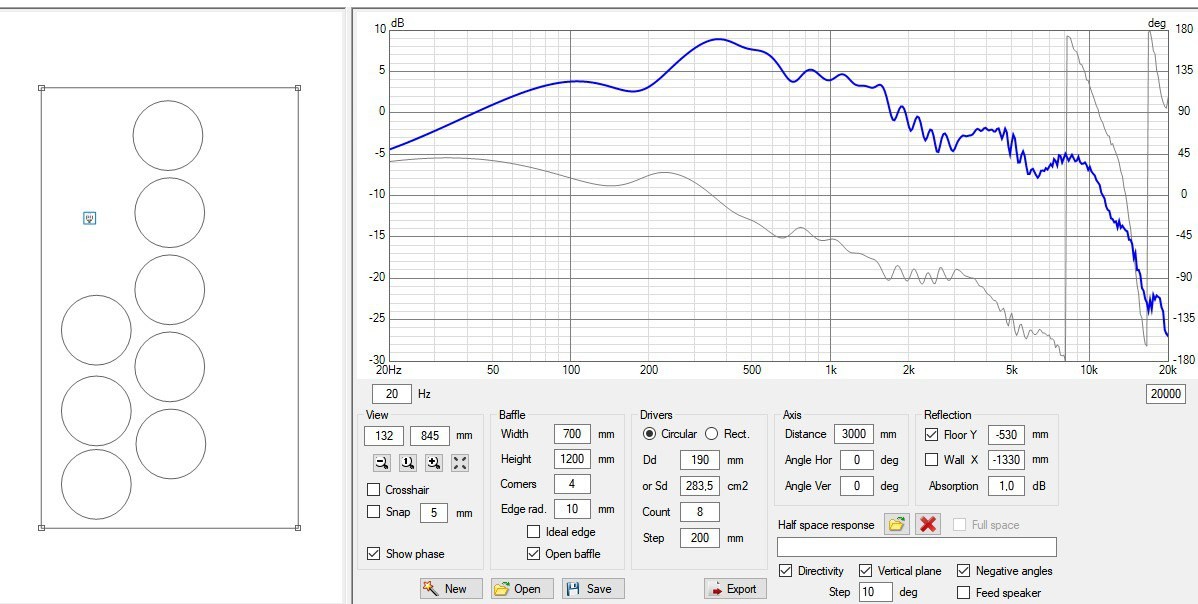This screenshot has height=604, width=1198.
Task: Clear half space response with red X
Action: (928, 524)
